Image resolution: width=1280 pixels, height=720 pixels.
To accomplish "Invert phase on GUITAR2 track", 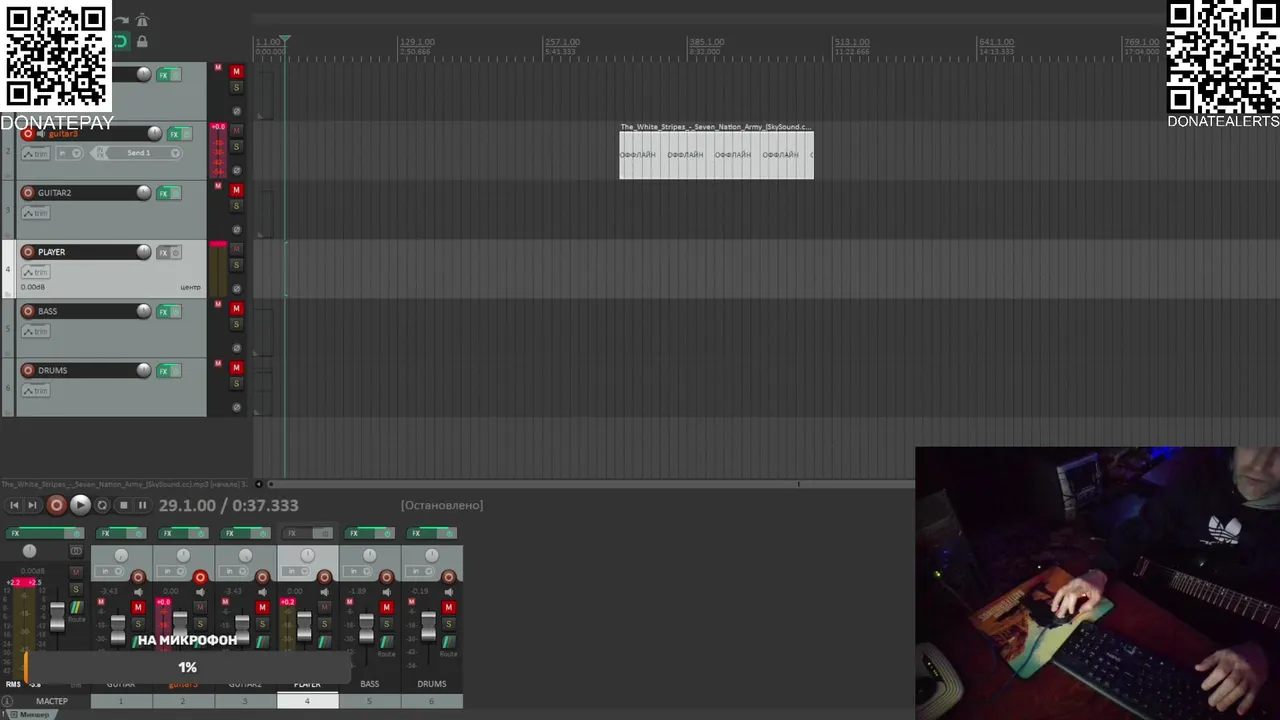I will [x=237, y=230].
